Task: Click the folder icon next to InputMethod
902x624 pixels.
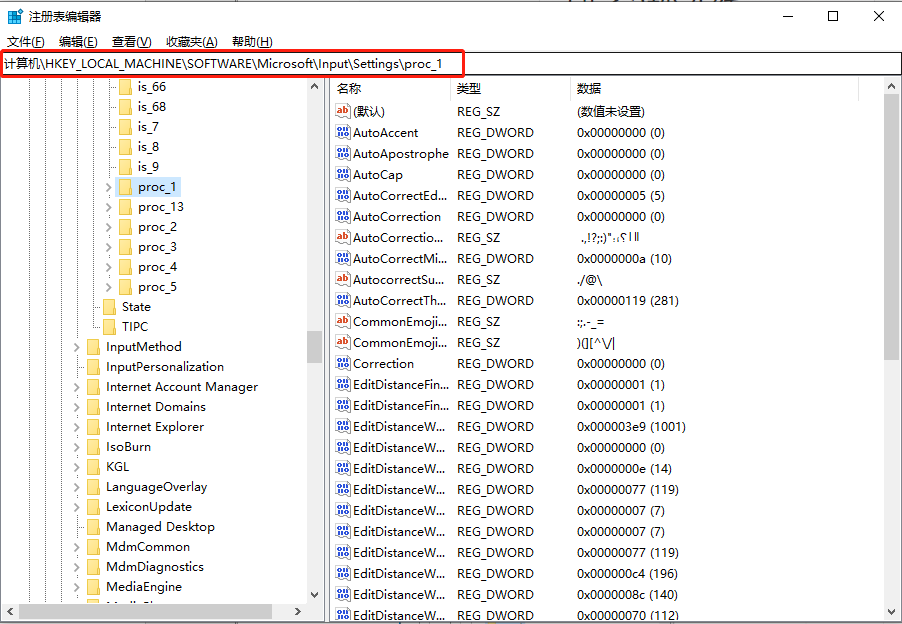Action: (x=93, y=347)
